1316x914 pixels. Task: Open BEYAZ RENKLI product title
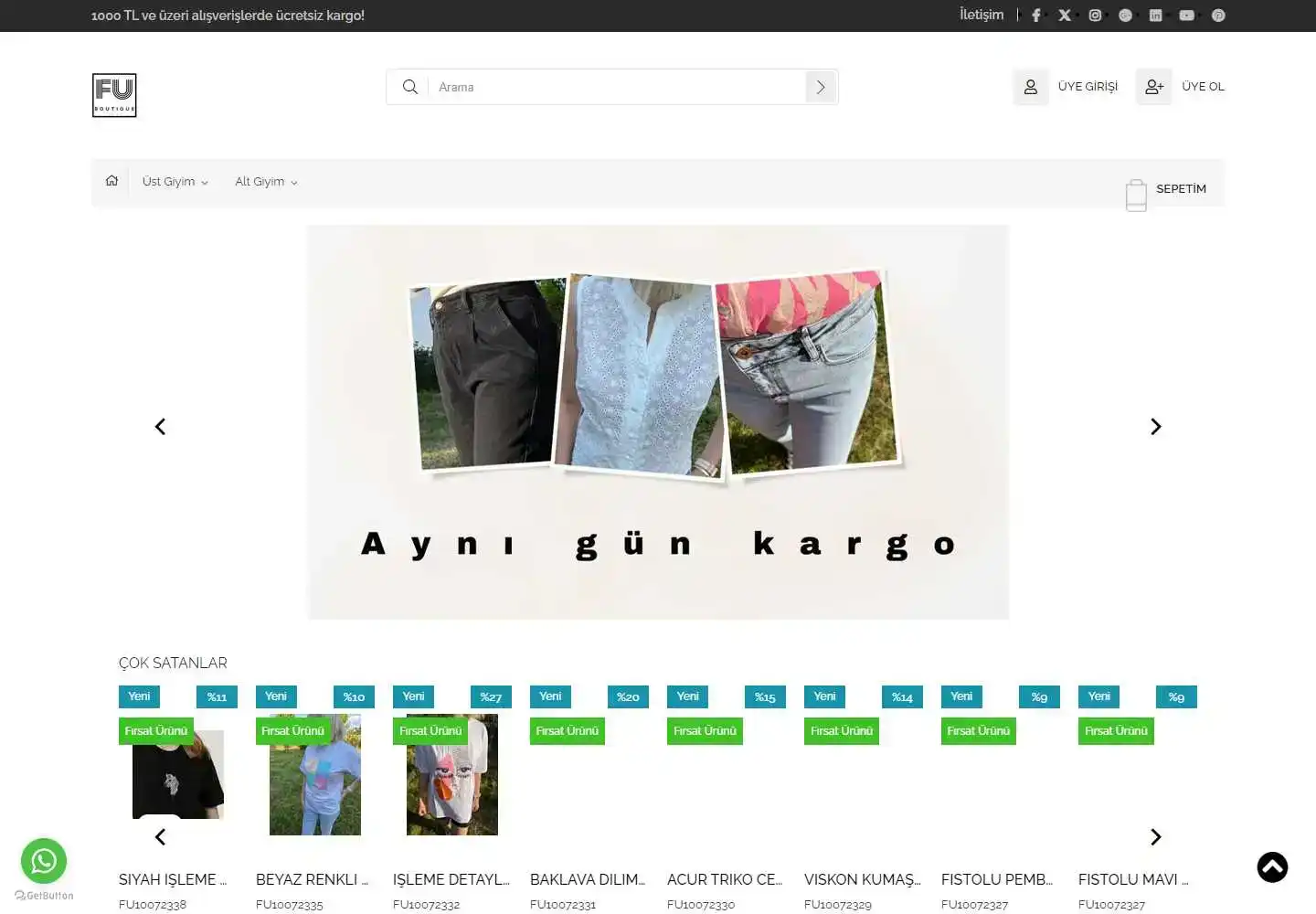tap(312, 879)
